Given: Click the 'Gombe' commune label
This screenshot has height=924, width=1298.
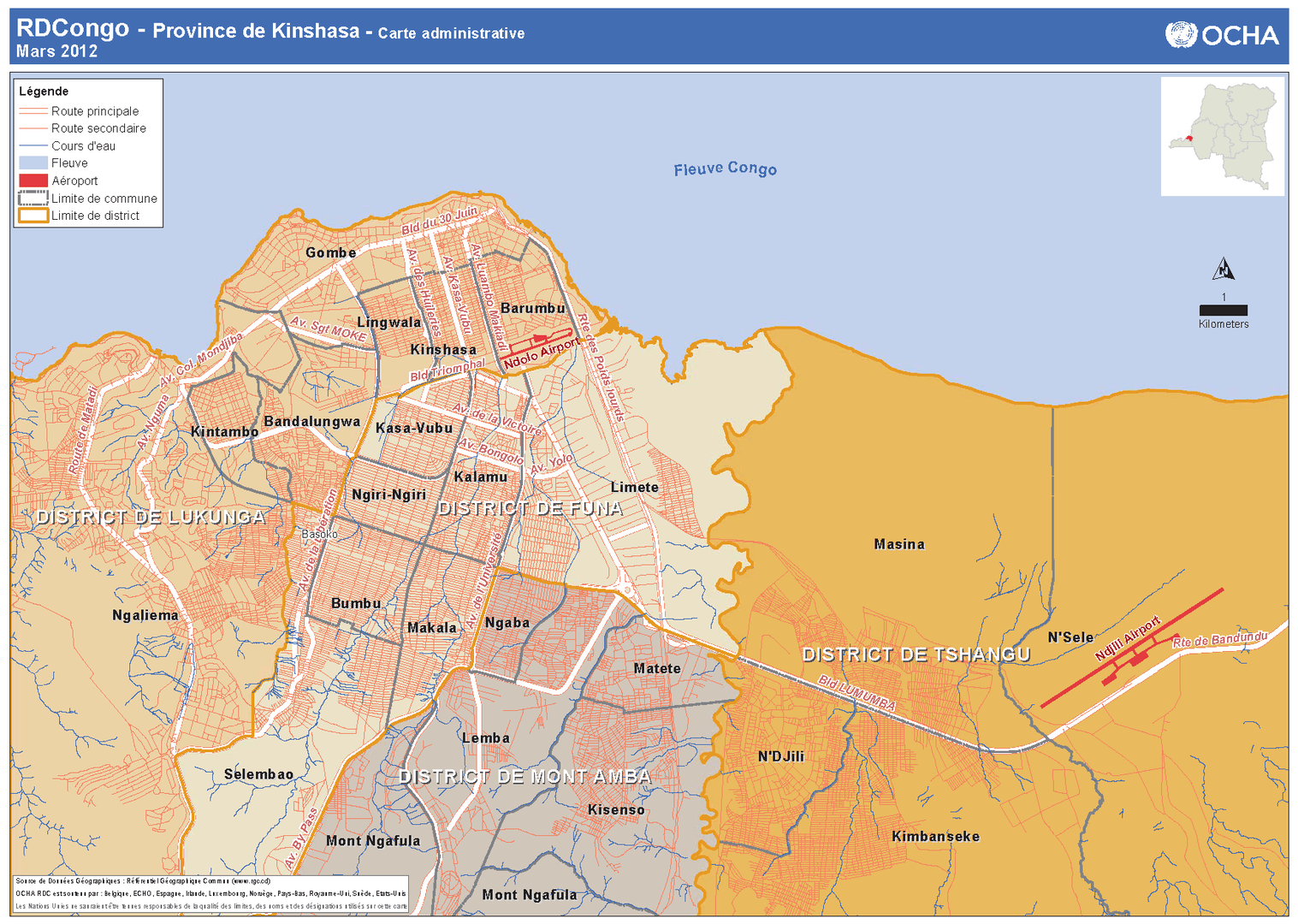Looking at the screenshot, I should (x=330, y=252).
